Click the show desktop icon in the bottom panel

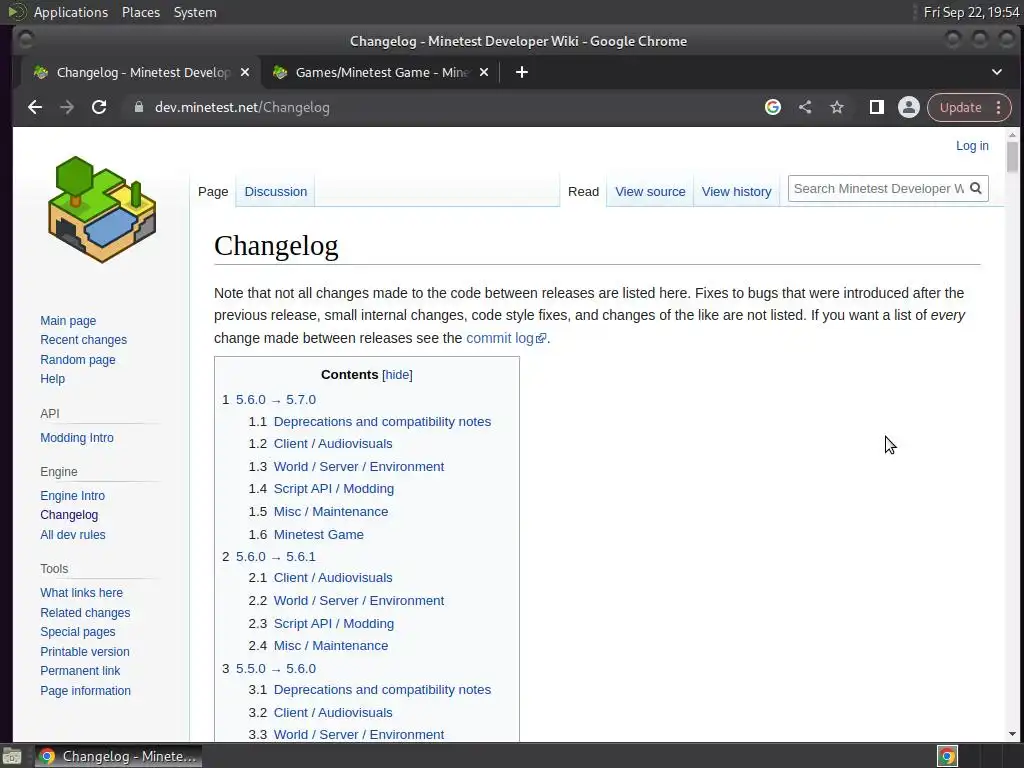click(11, 756)
